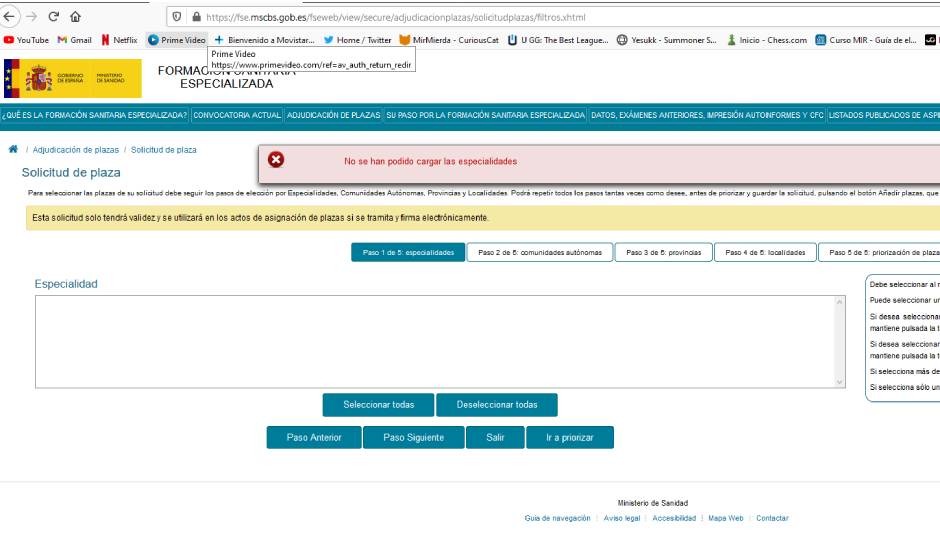Click the browser home icon
This screenshot has height=558, width=940.
tap(76, 17)
